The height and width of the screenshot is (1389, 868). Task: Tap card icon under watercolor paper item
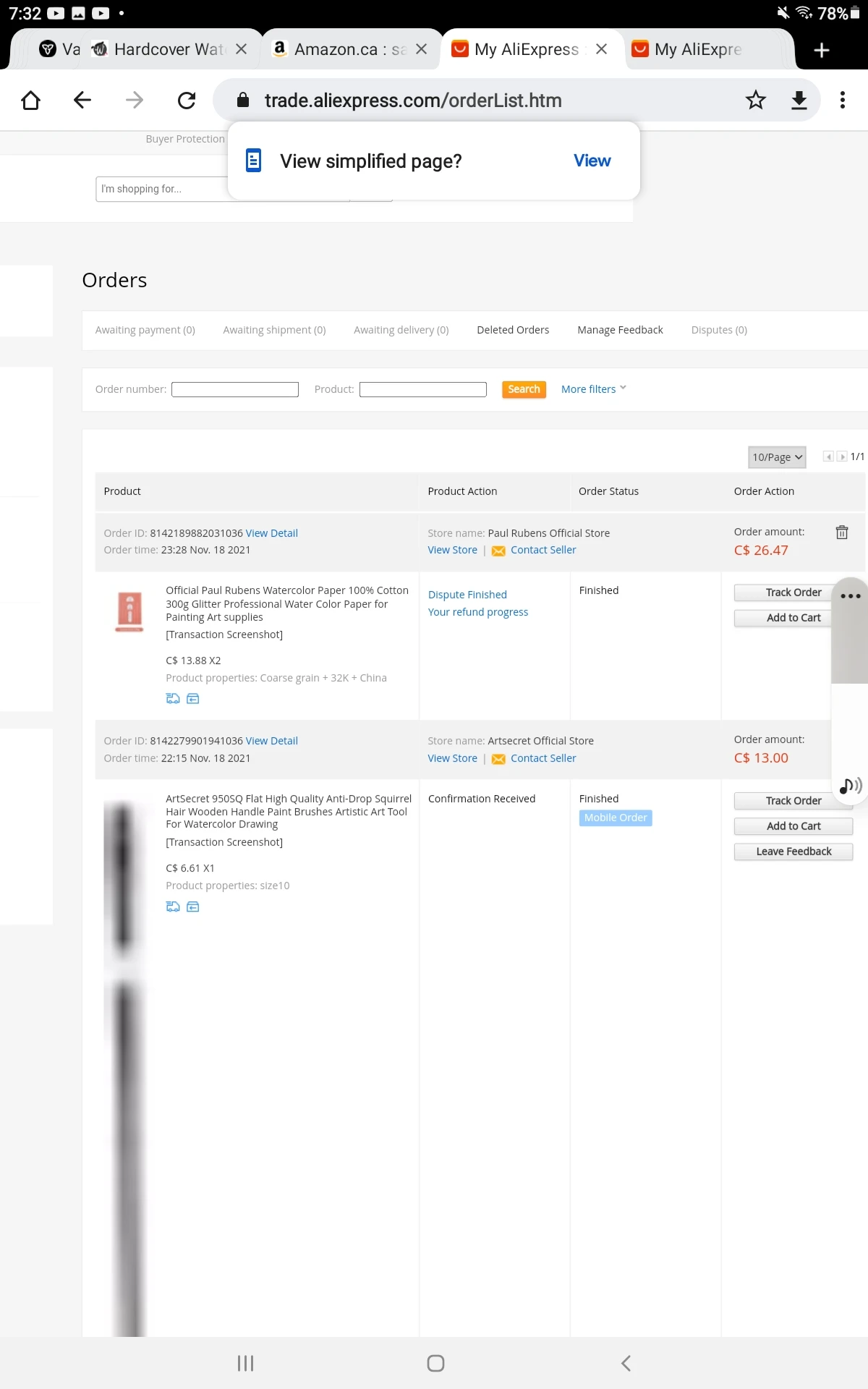coord(193,698)
